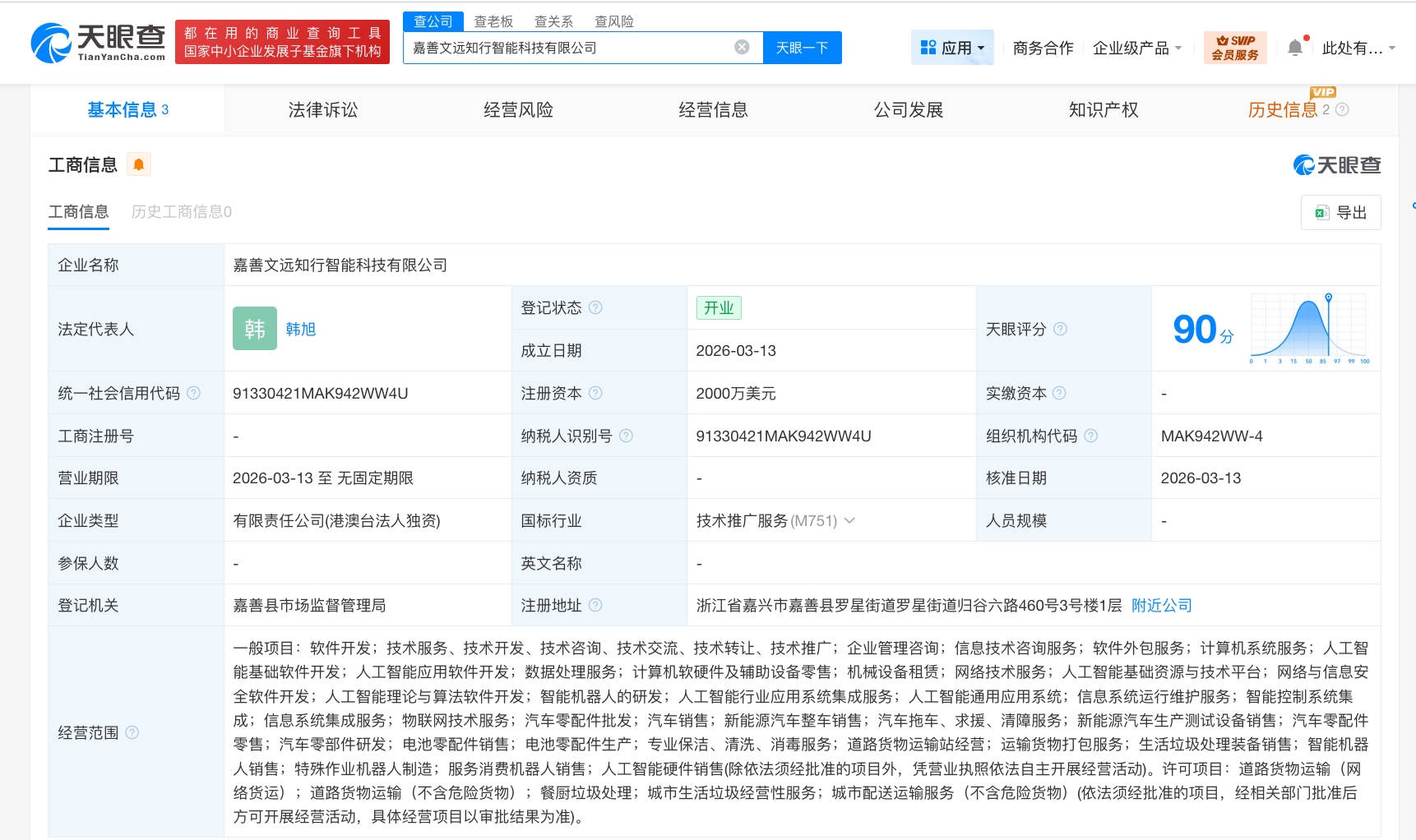Click the SVIP 会员服务 badge
The image size is (1416, 840).
pyautogui.click(x=1234, y=48)
